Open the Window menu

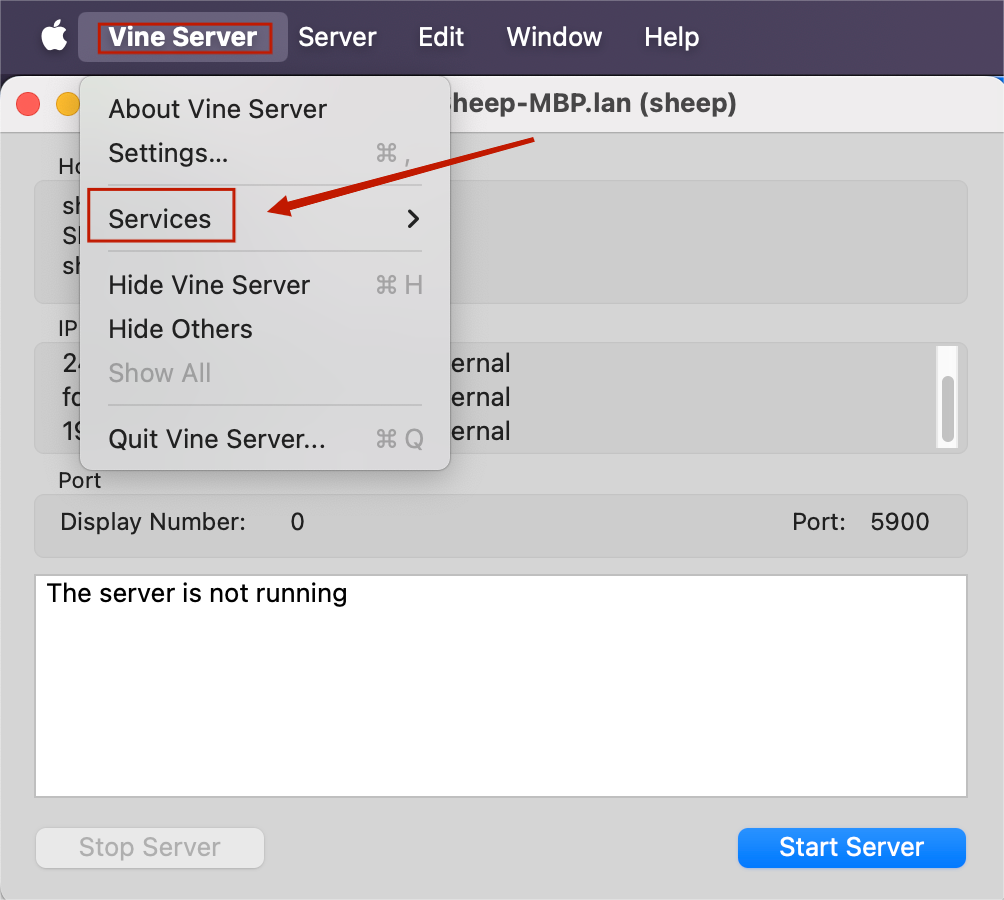554,37
